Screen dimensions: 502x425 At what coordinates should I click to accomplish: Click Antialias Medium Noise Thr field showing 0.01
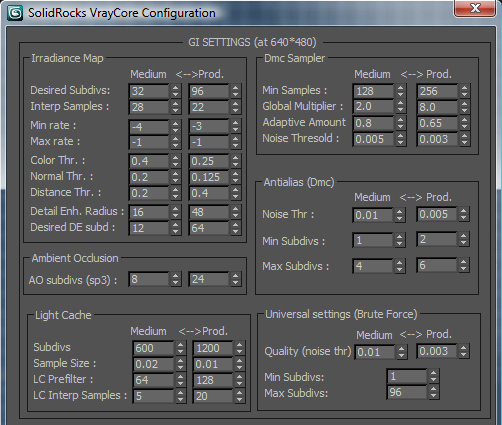tap(373, 215)
